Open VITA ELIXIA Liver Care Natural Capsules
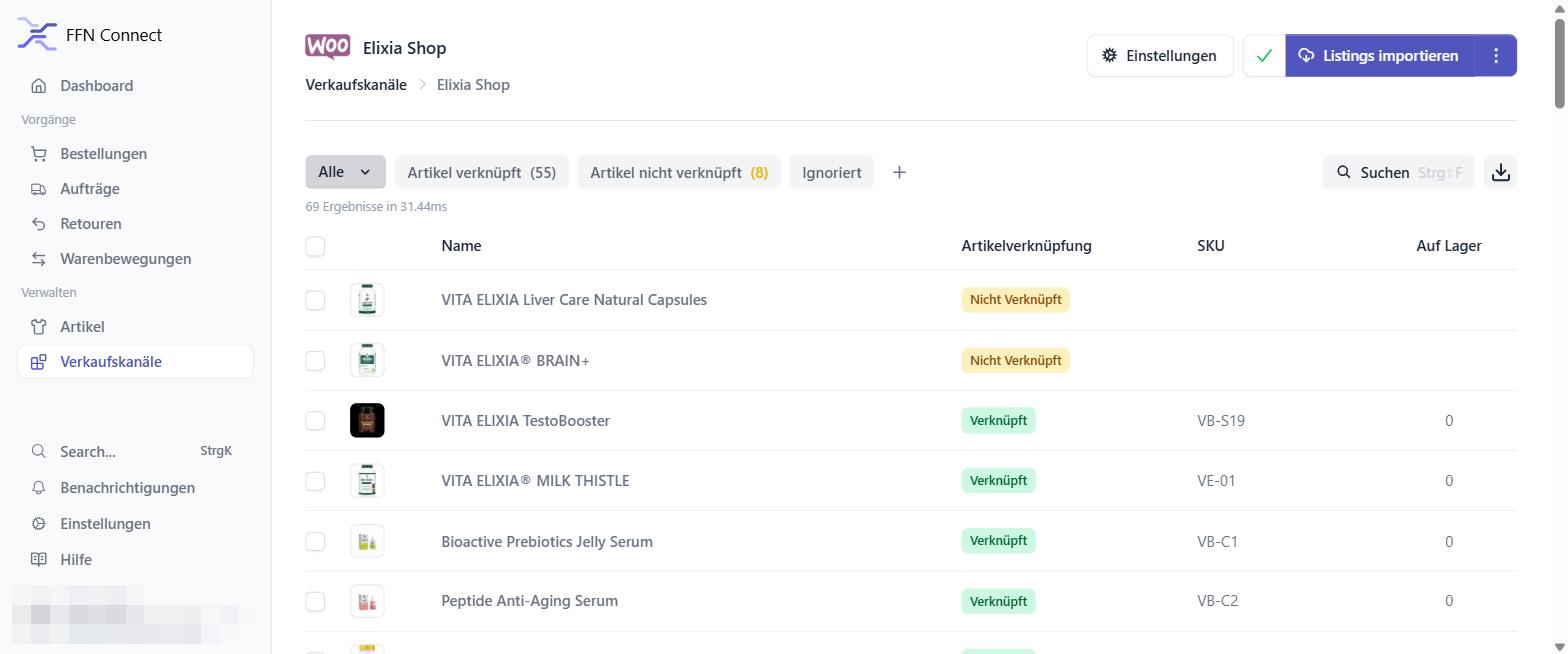Image resolution: width=1568 pixels, height=654 pixels. pyautogui.click(x=574, y=300)
